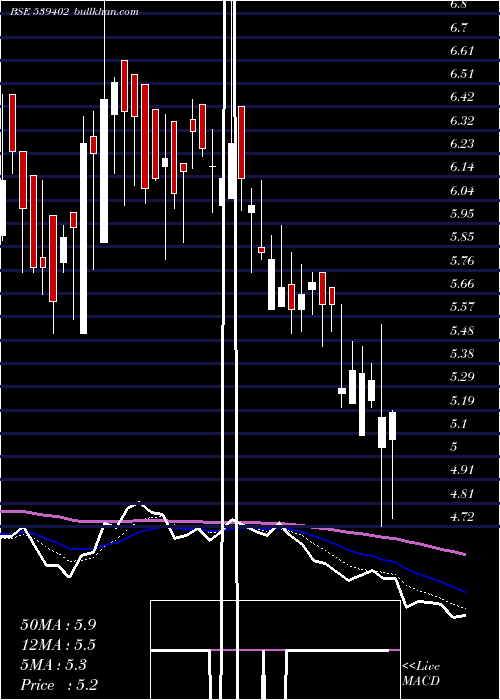Click the 5.95 price axis label

(462, 214)
